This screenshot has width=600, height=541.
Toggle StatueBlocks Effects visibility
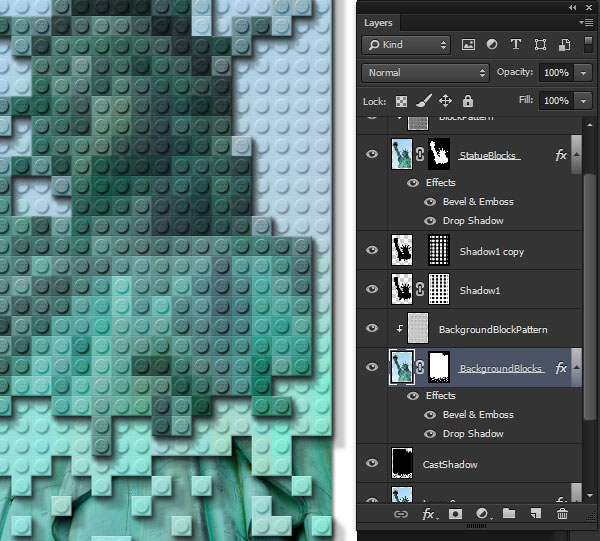(x=413, y=183)
